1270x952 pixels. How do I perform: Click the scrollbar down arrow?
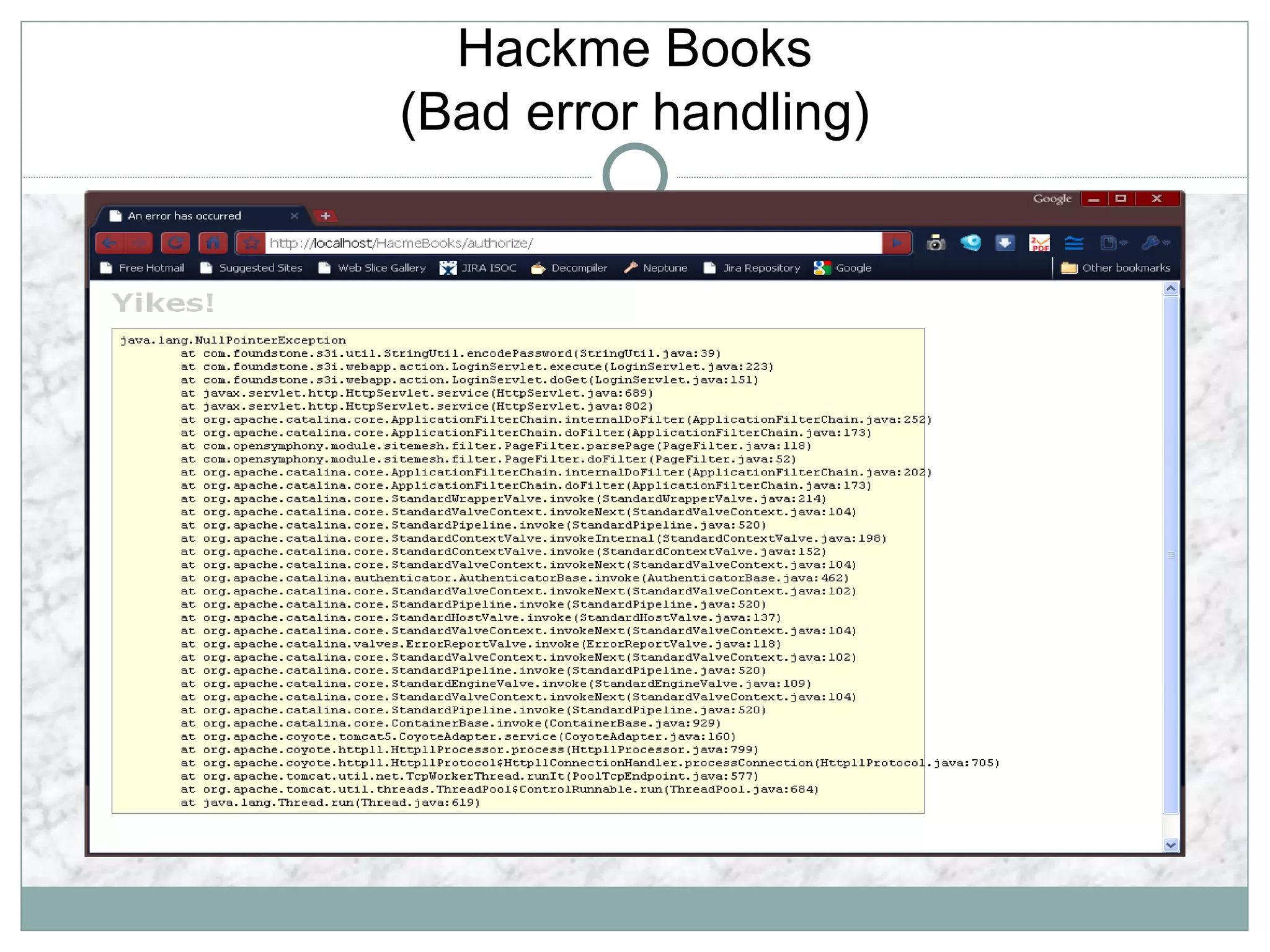point(1171,845)
